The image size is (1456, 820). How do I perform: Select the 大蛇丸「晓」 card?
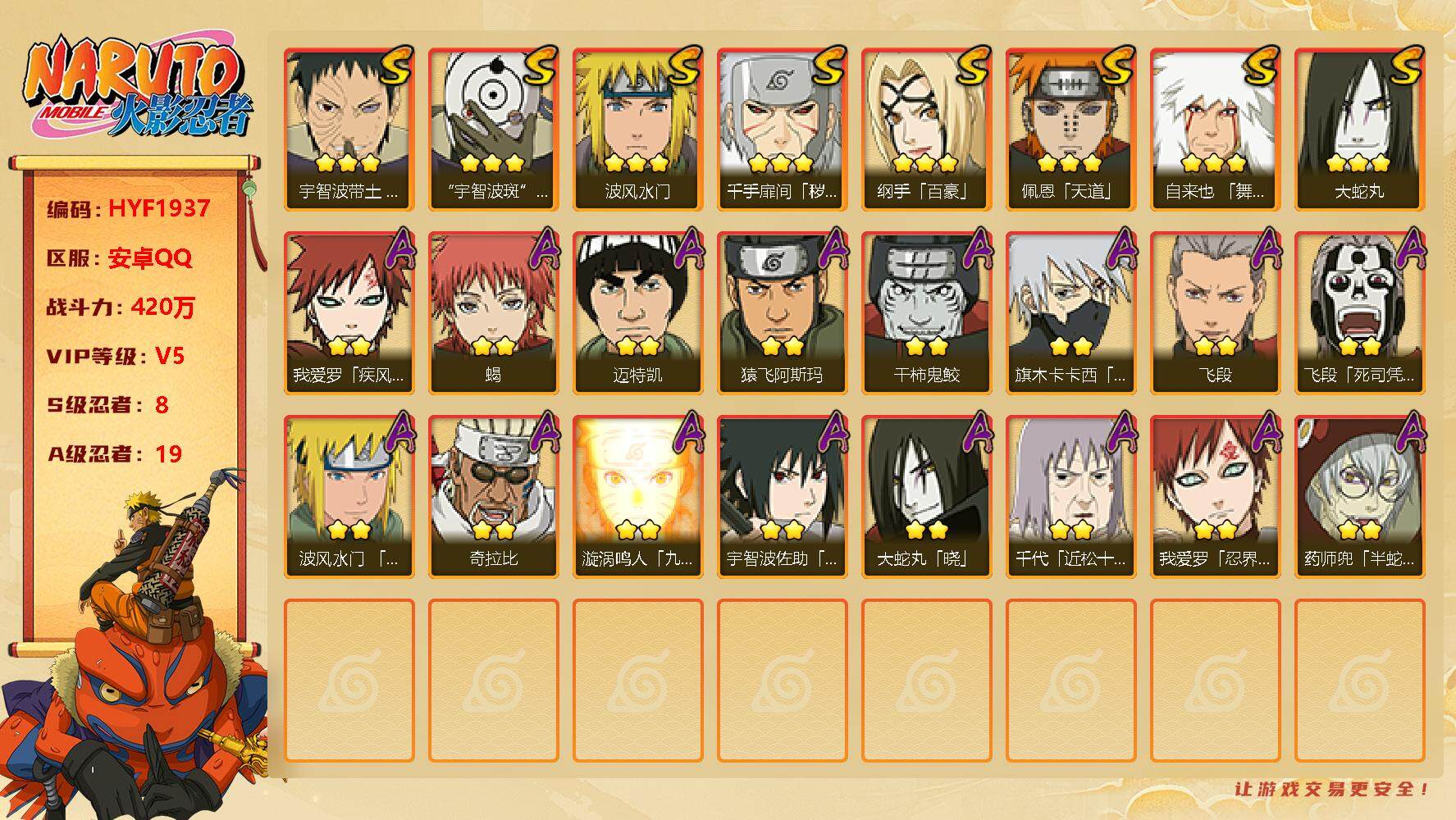926,497
